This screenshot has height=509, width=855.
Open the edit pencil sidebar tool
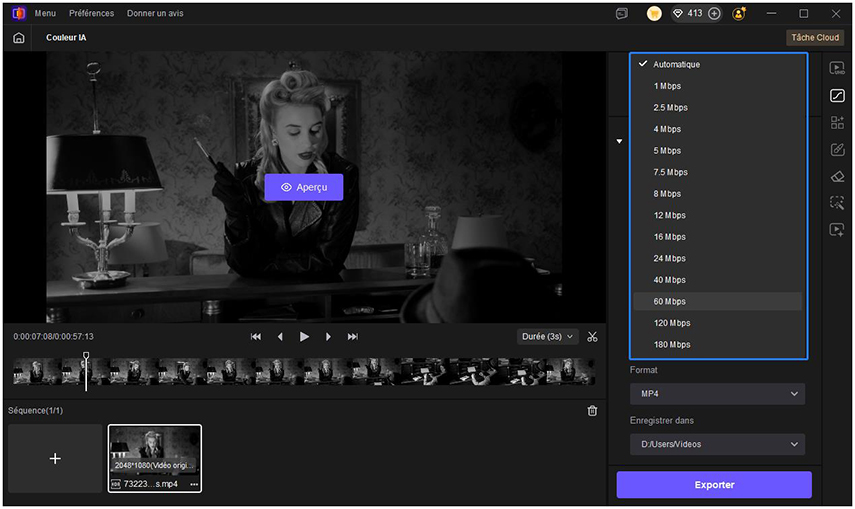(x=837, y=149)
